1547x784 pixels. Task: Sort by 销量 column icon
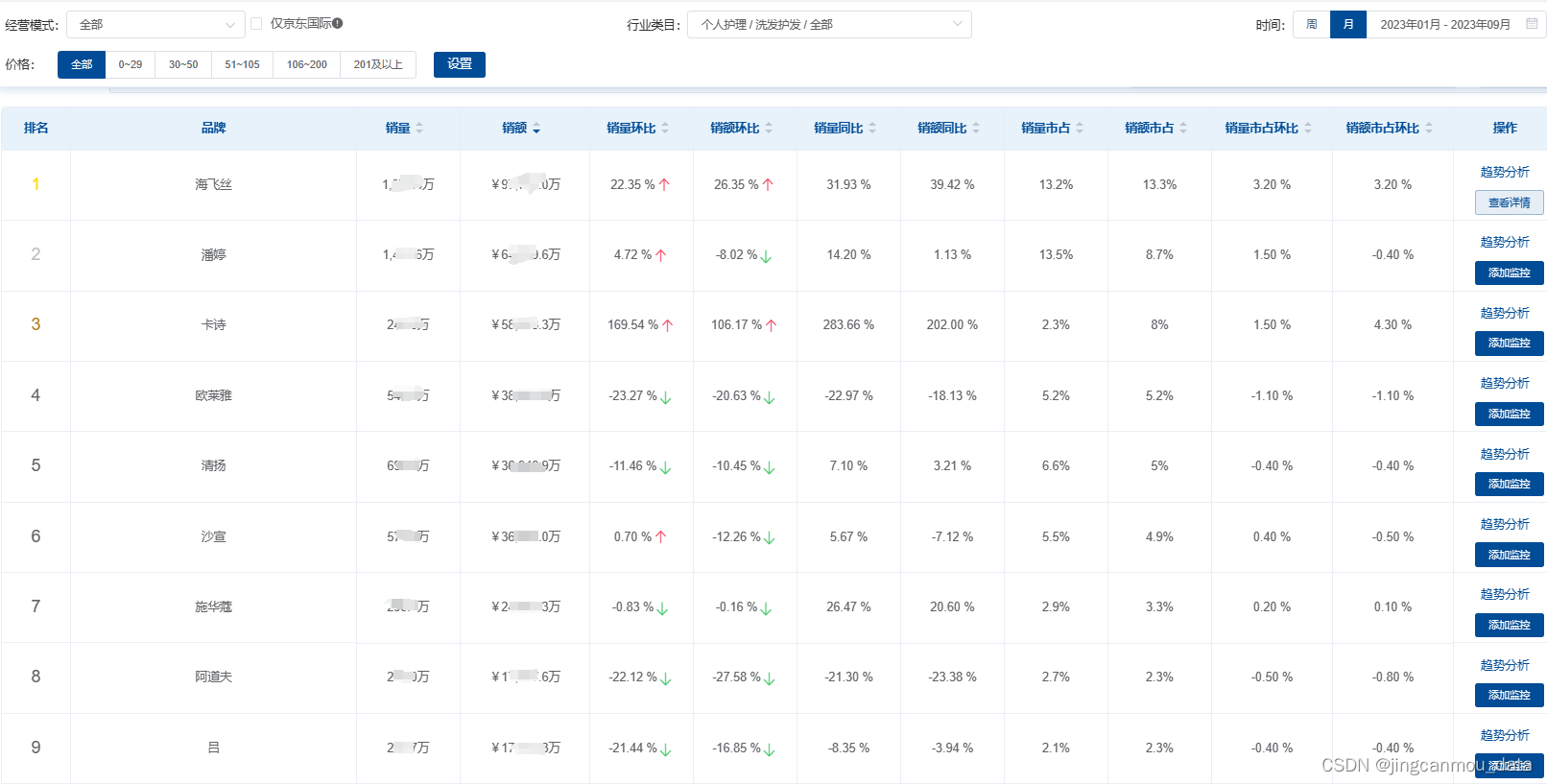click(x=419, y=128)
